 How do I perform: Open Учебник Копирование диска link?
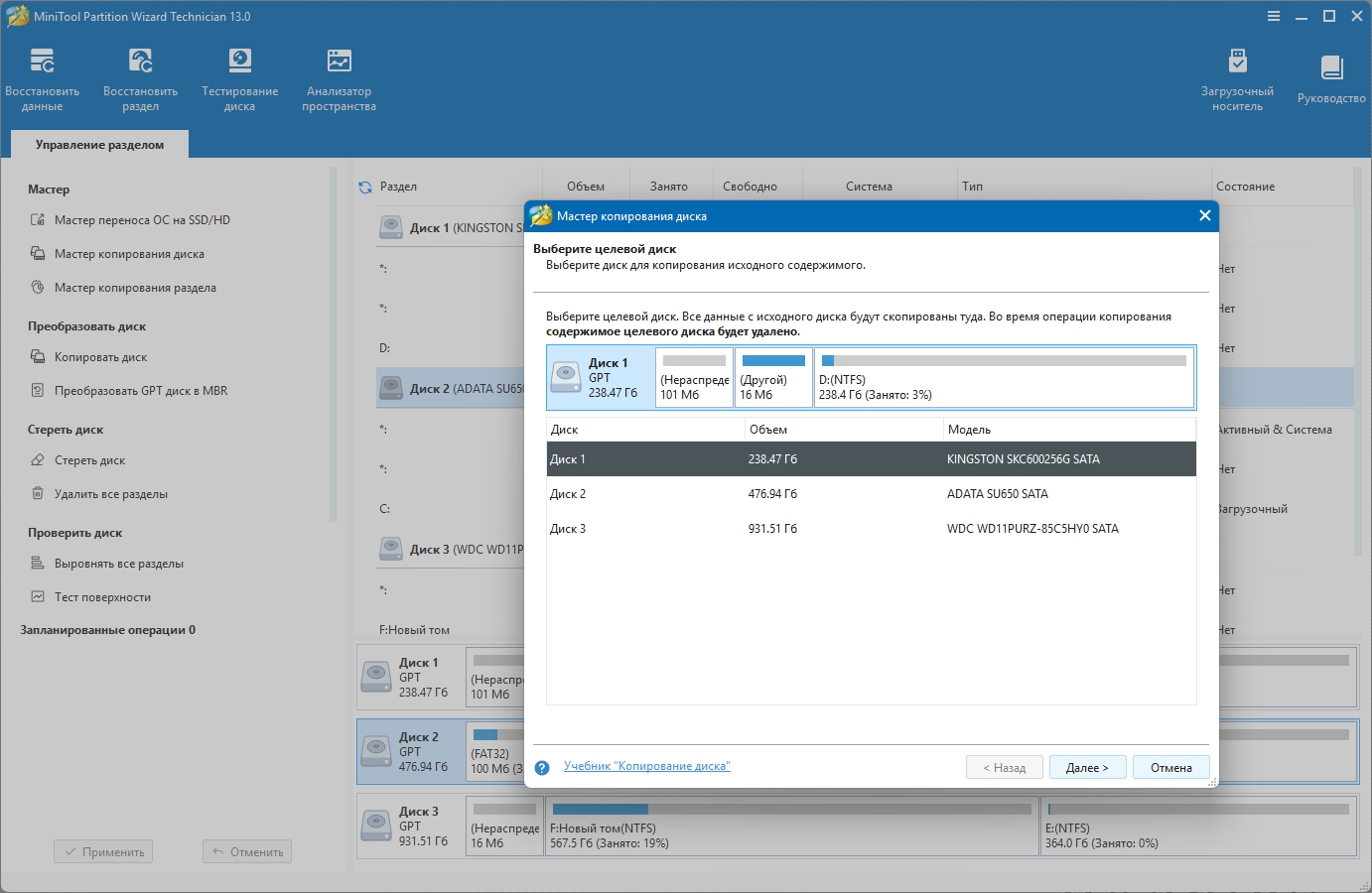click(646, 766)
